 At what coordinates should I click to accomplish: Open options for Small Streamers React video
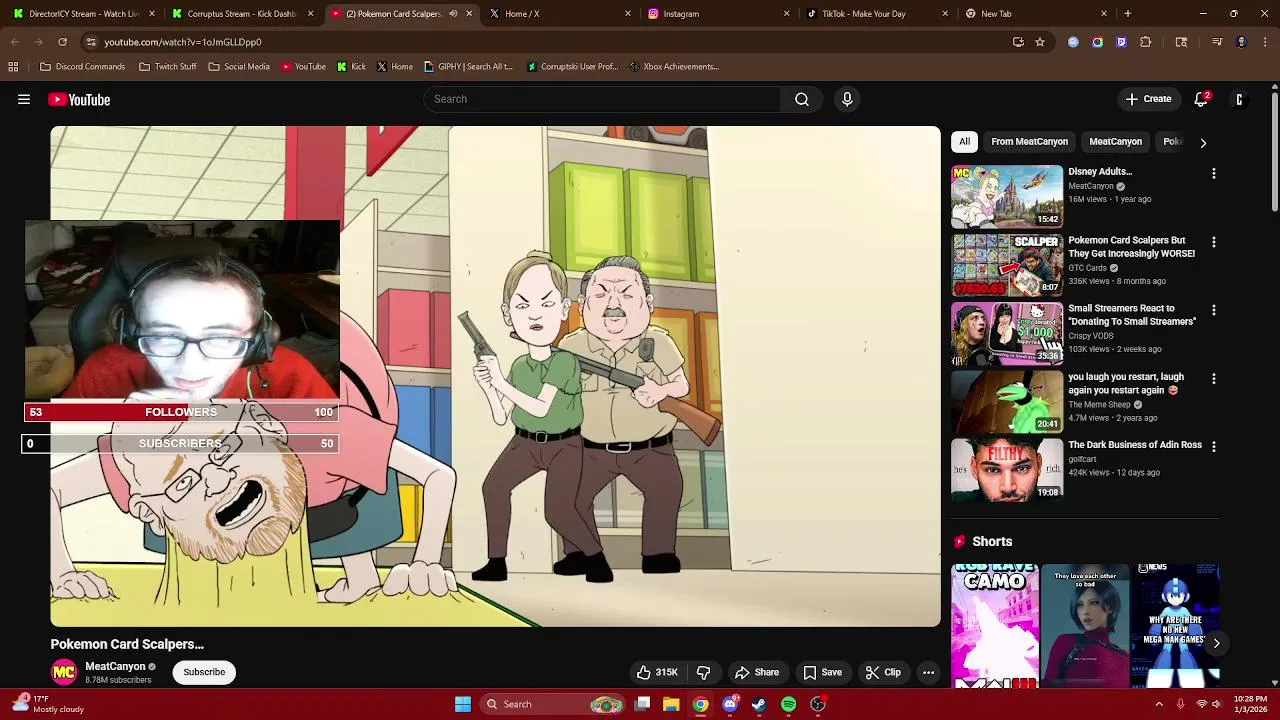coord(1213,311)
